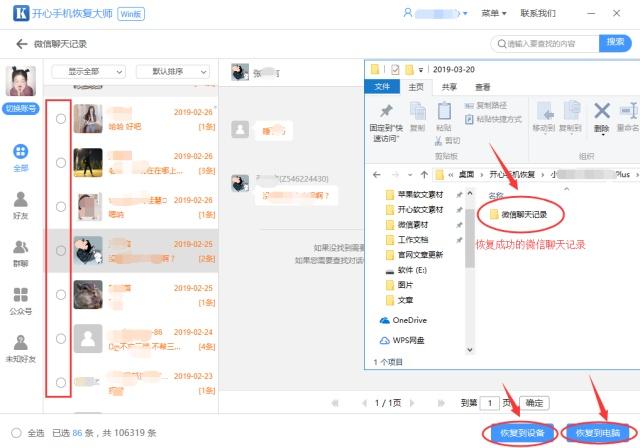Screen dimensions: 640x448
Task: Expand the account name dropdown arrow
Action: coord(465,14)
